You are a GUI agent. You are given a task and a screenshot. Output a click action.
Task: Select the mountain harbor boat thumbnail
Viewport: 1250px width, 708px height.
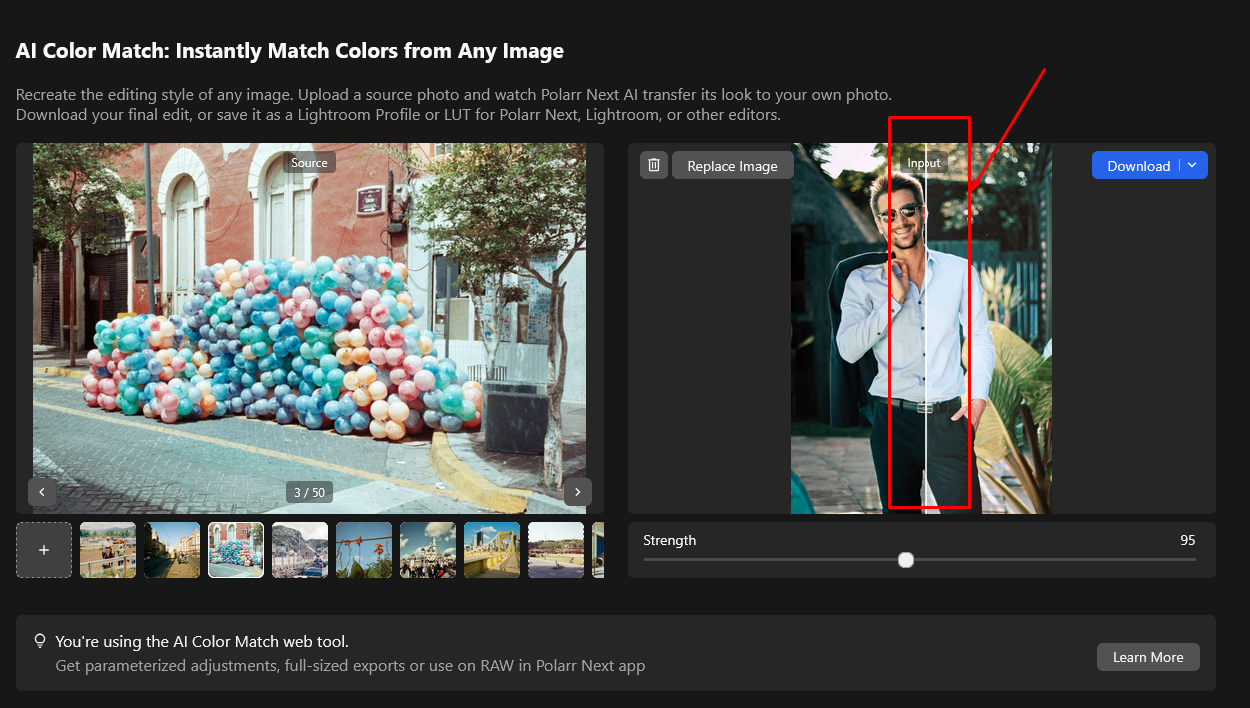click(x=300, y=550)
